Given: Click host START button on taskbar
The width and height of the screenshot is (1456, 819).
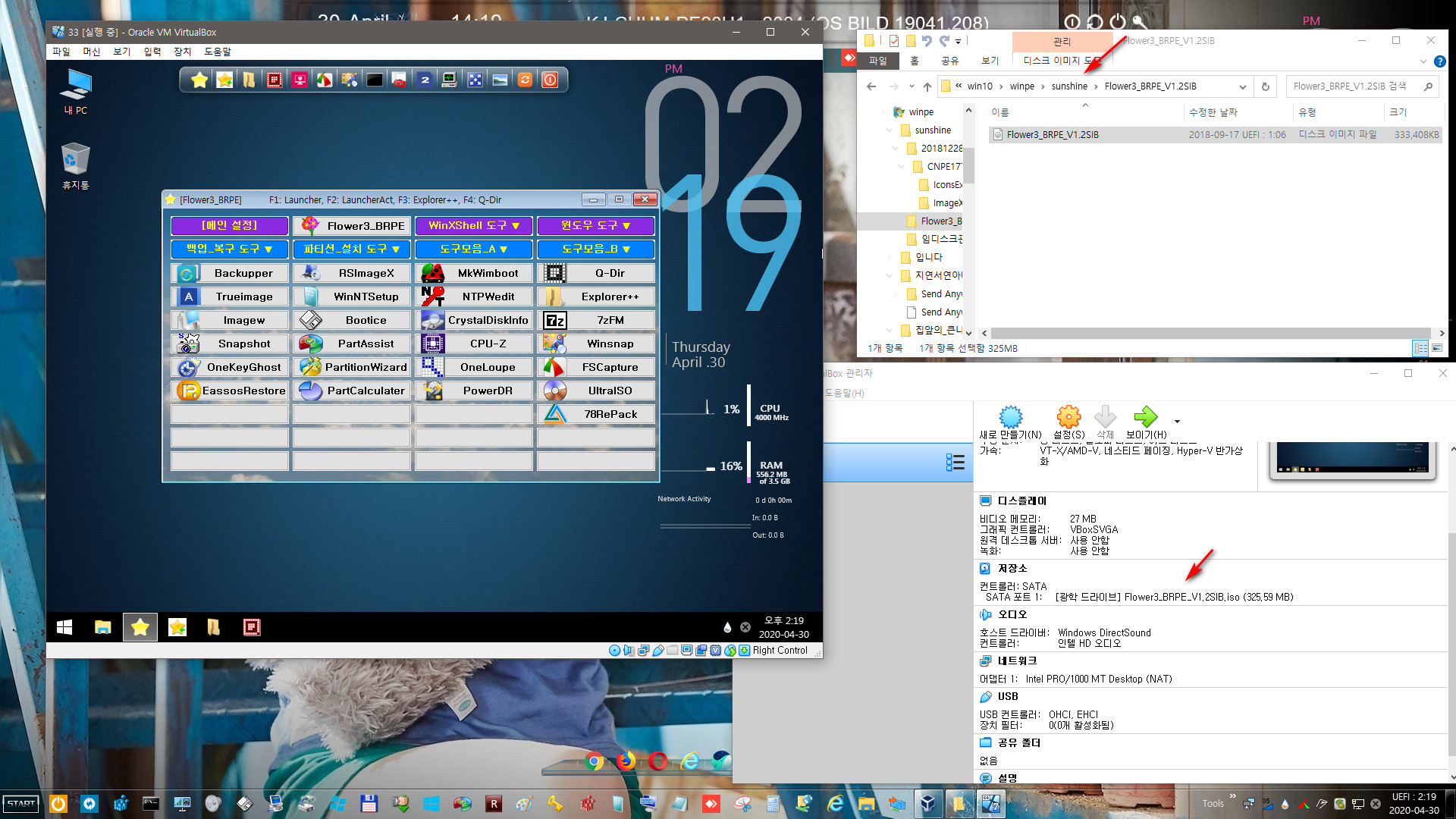Looking at the screenshot, I should 21,804.
